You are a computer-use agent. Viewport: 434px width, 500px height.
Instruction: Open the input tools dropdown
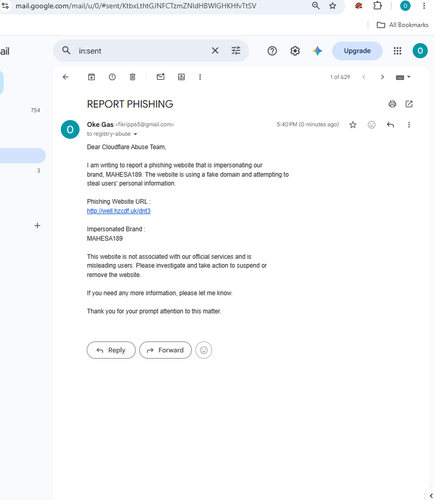[x=403, y=77]
